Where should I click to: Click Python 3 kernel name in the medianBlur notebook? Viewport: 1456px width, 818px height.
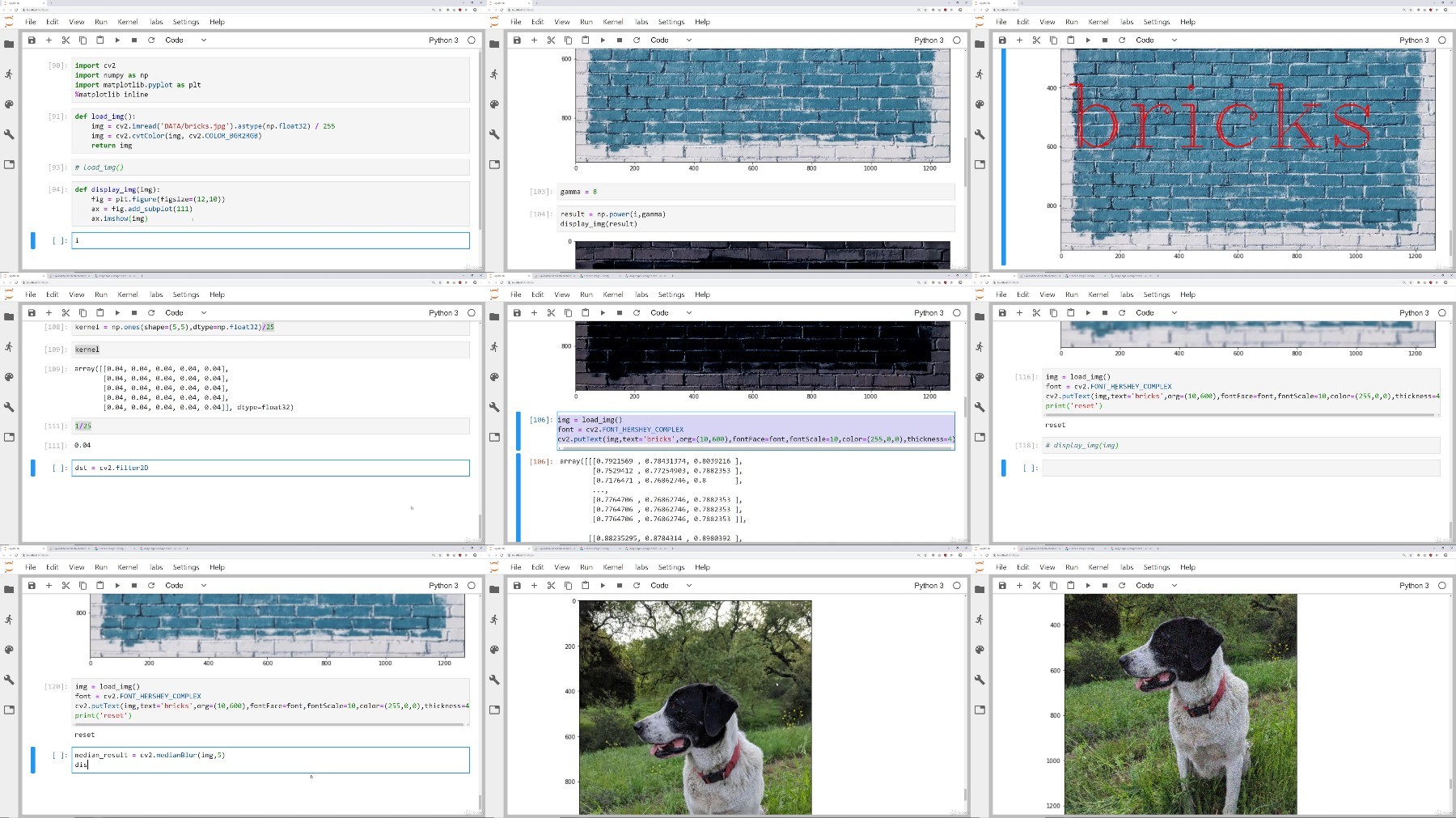[443, 585]
